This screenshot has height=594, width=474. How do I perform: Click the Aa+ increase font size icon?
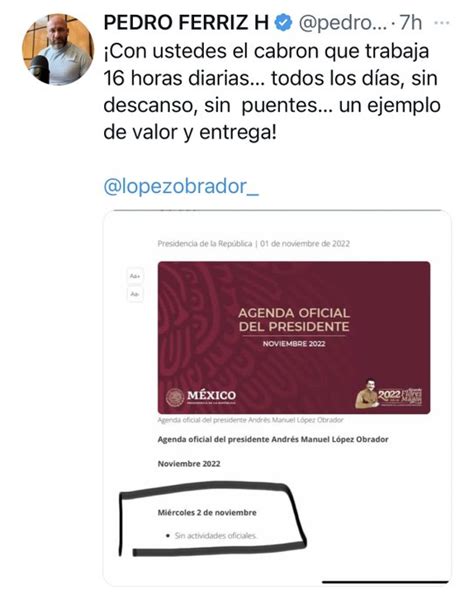135,276
